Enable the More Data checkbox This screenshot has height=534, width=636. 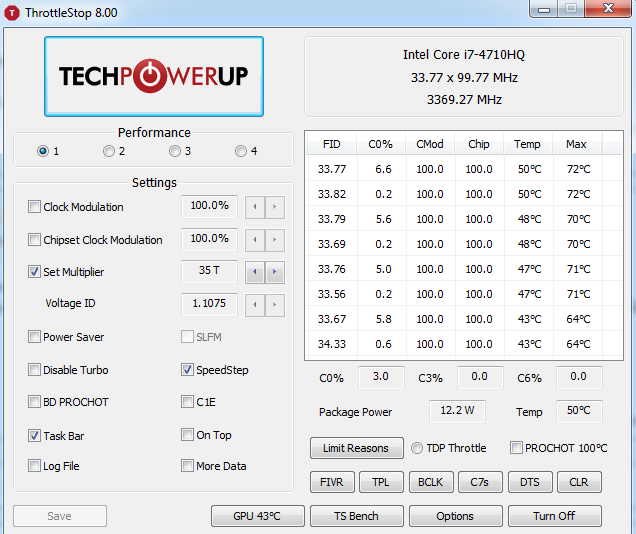click(x=187, y=465)
